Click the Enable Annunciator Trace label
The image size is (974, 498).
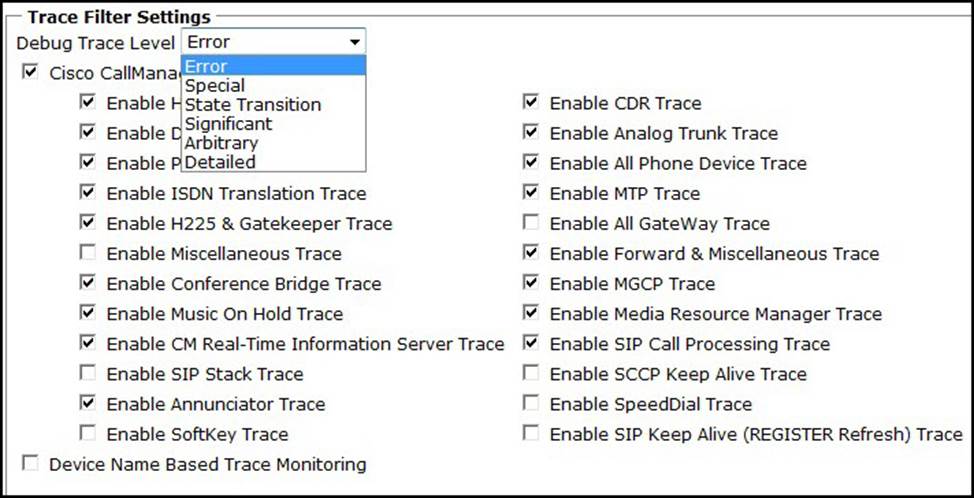215,404
